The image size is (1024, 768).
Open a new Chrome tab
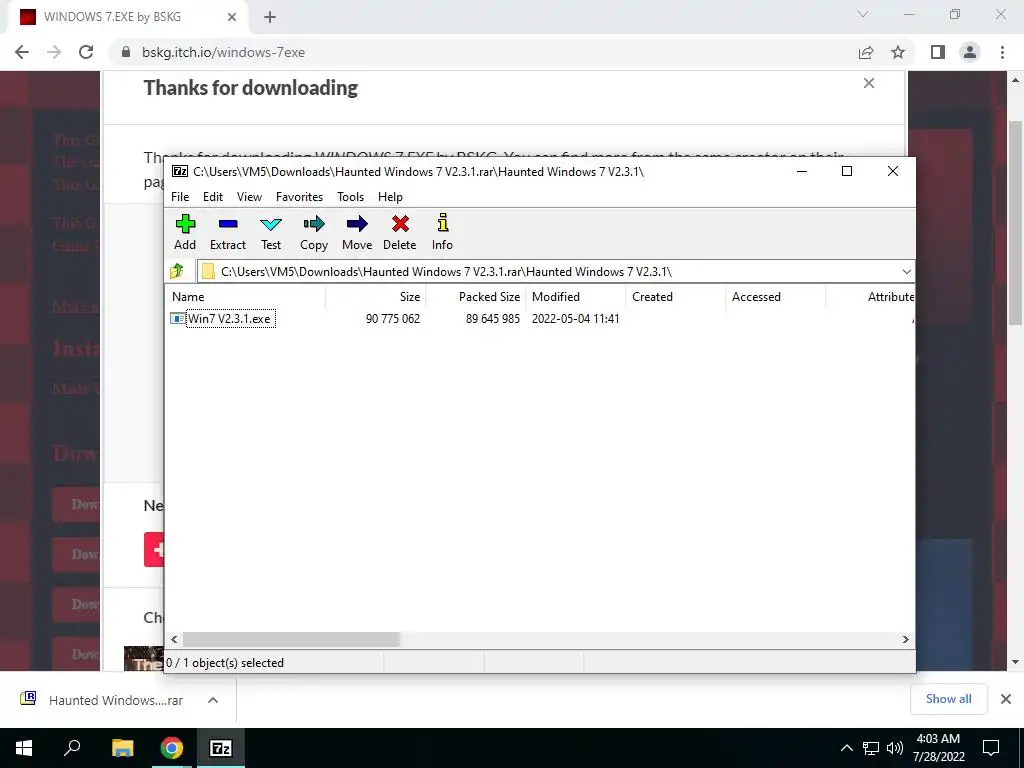click(x=270, y=17)
